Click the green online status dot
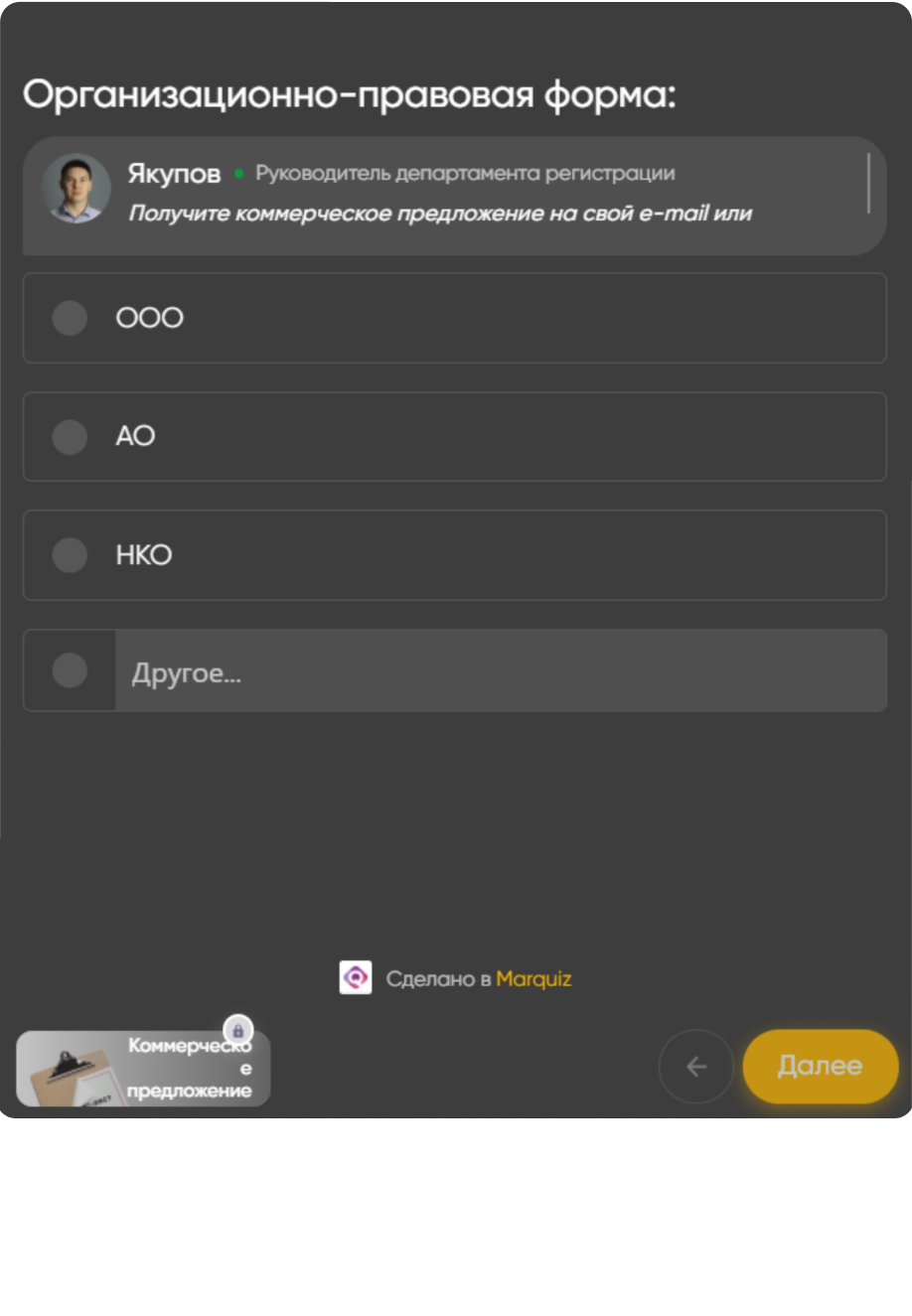The height and width of the screenshot is (1316, 912). click(x=238, y=174)
